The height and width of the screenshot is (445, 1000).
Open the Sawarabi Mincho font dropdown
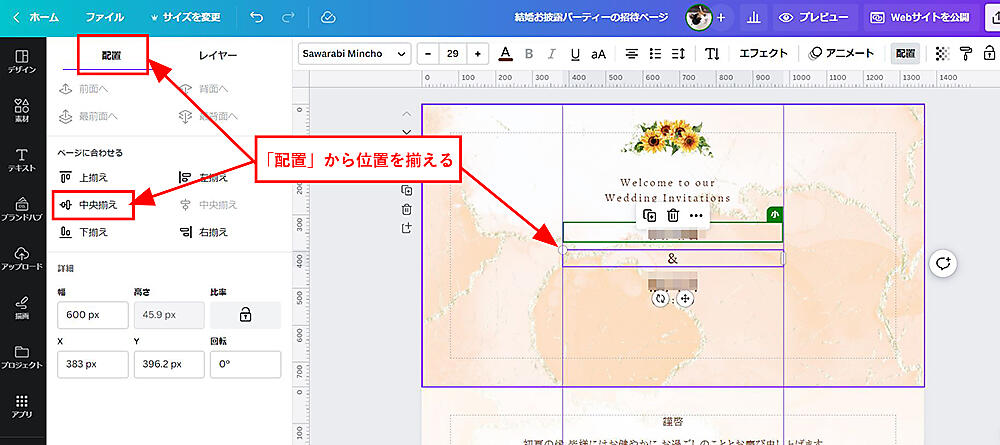pos(355,54)
